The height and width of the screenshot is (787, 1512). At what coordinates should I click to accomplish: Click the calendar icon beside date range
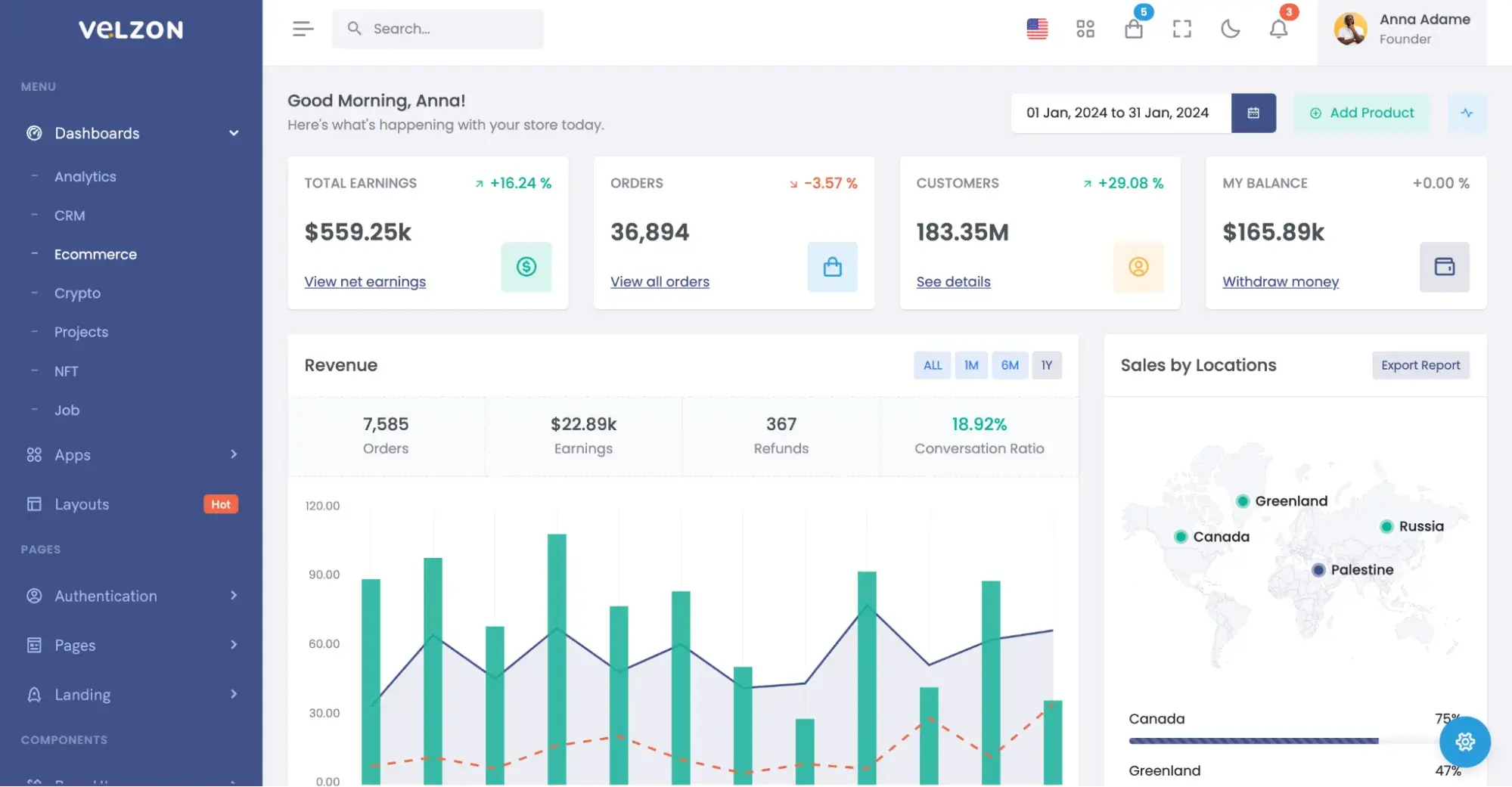1253,113
